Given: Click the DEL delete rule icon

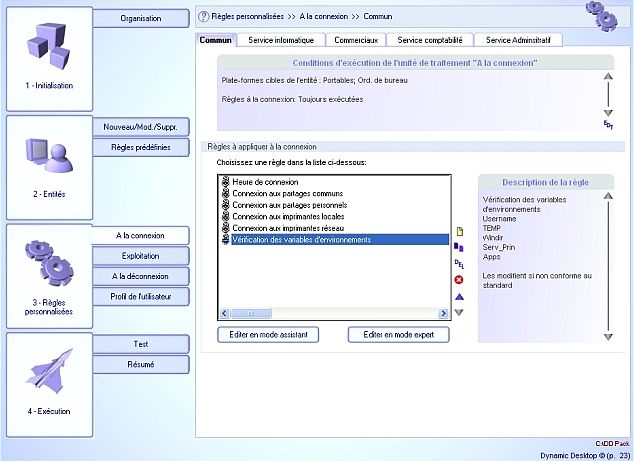Looking at the screenshot, I should [x=459, y=264].
